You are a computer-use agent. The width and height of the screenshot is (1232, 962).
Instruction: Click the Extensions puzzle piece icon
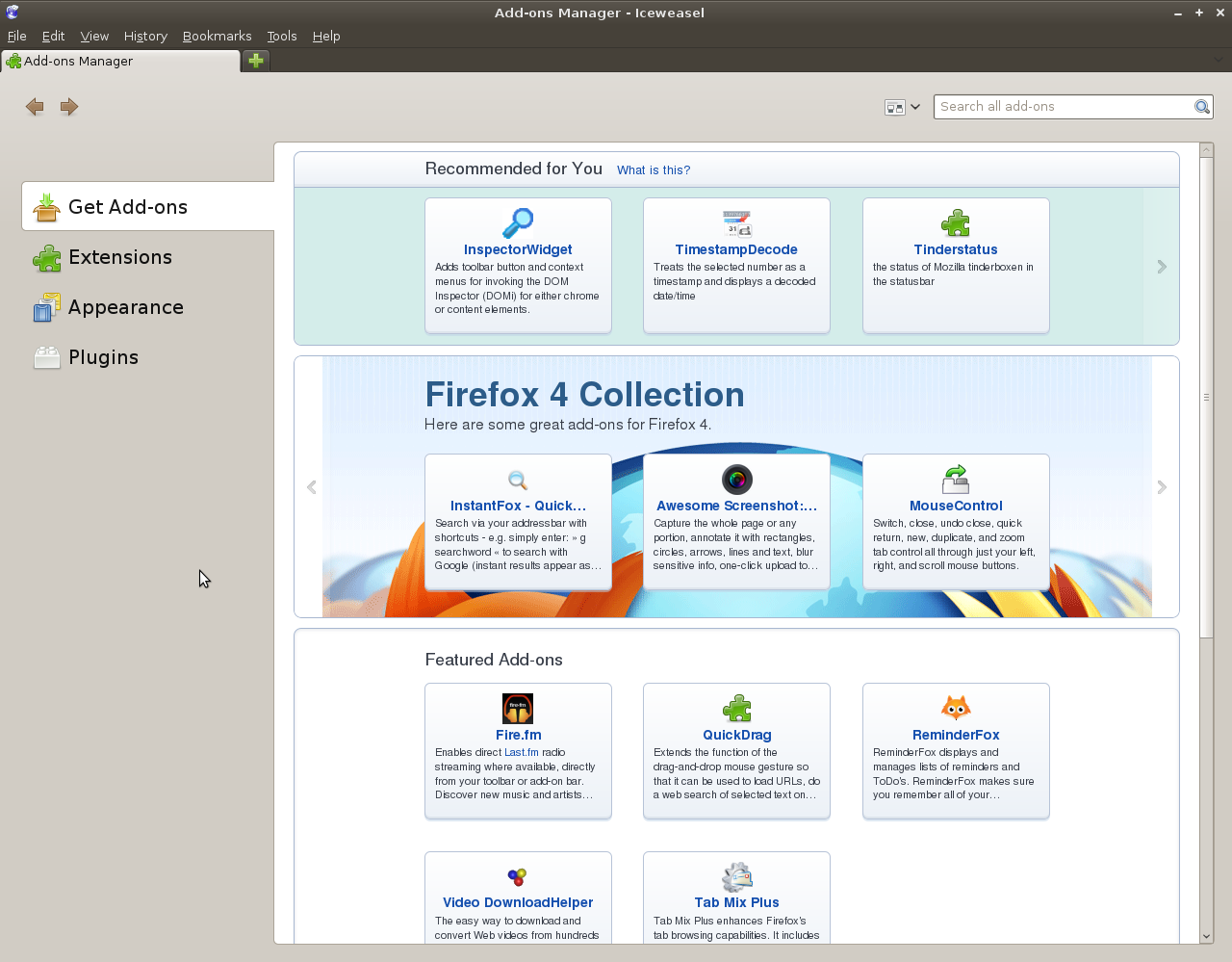coord(46,257)
